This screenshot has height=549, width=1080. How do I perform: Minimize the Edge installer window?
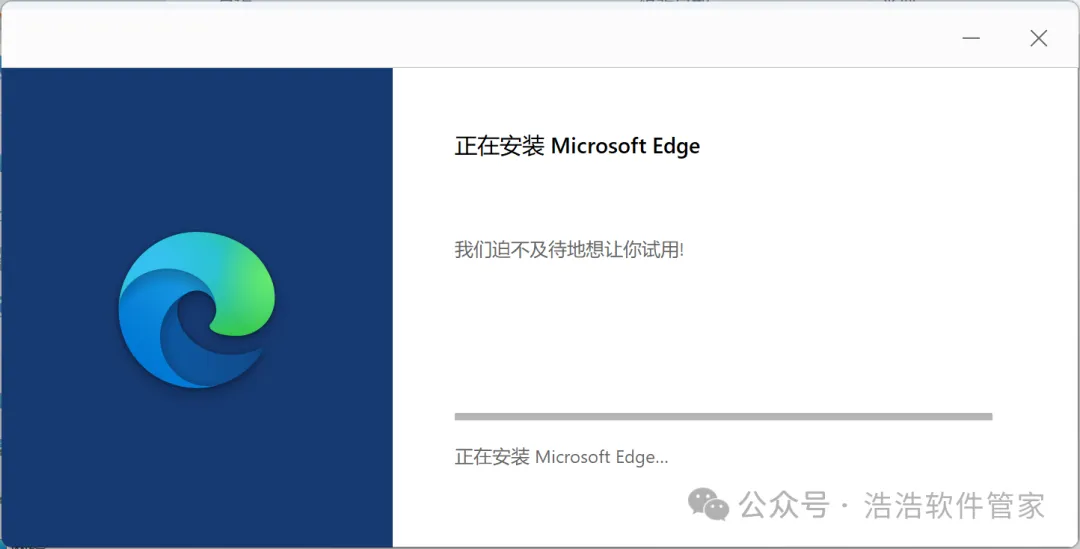pyautogui.click(x=971, y=38)
